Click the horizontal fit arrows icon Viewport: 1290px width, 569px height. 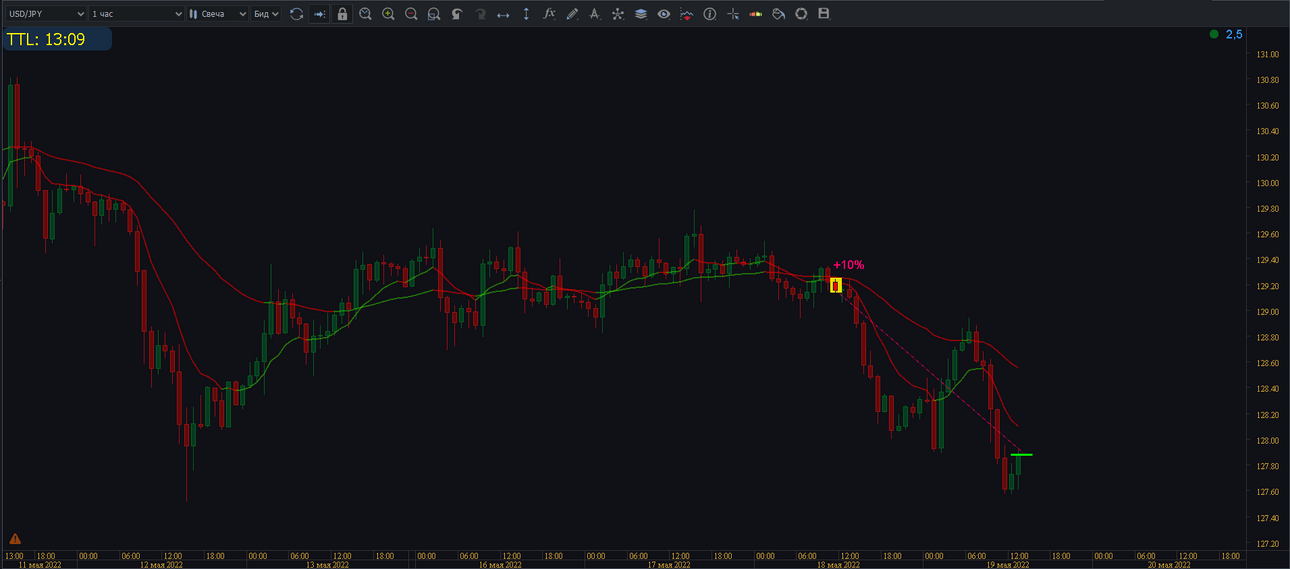pos(503,14)
